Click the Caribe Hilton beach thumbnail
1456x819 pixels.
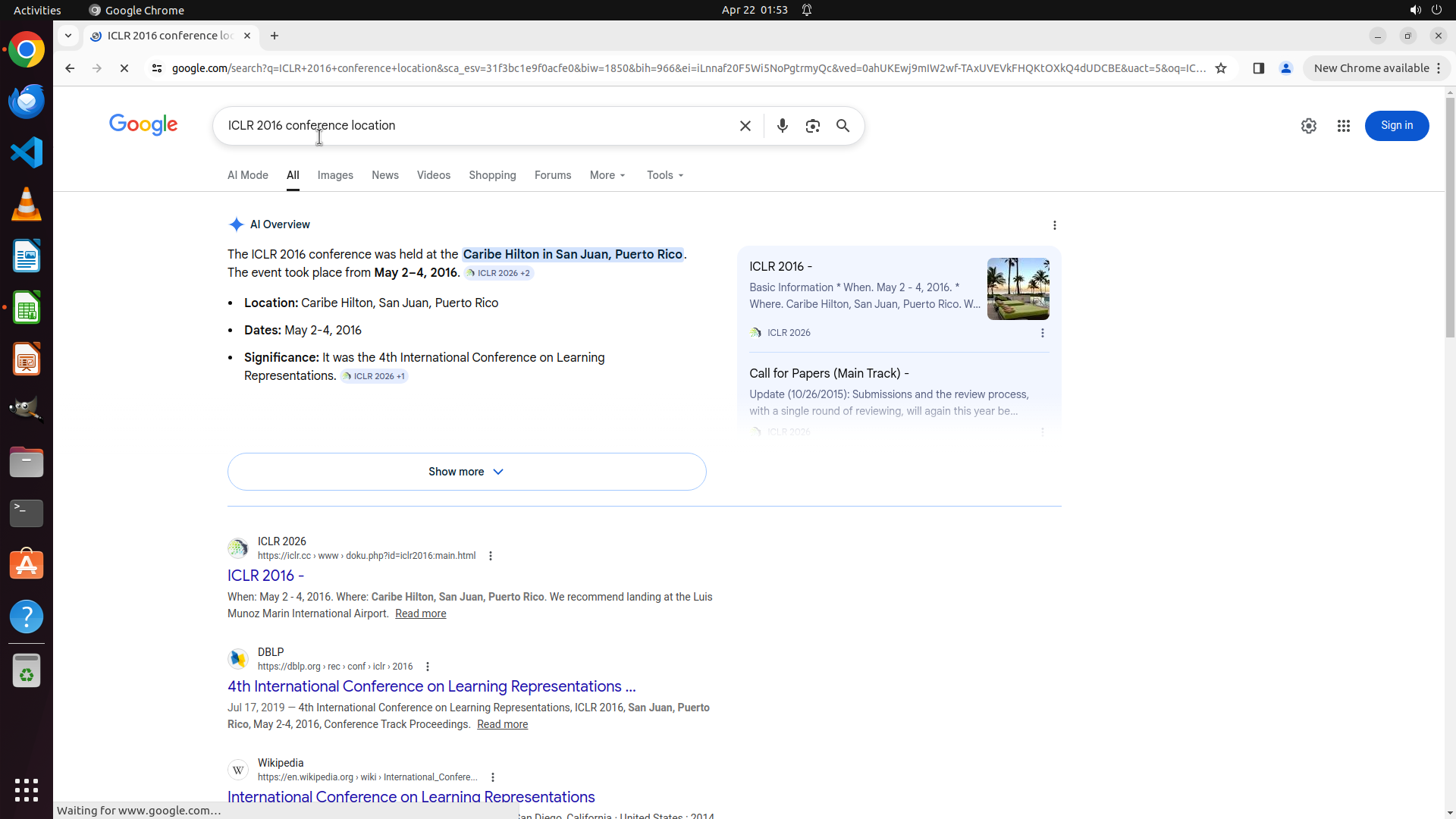pyautogui.click(x=1018, y=289)
